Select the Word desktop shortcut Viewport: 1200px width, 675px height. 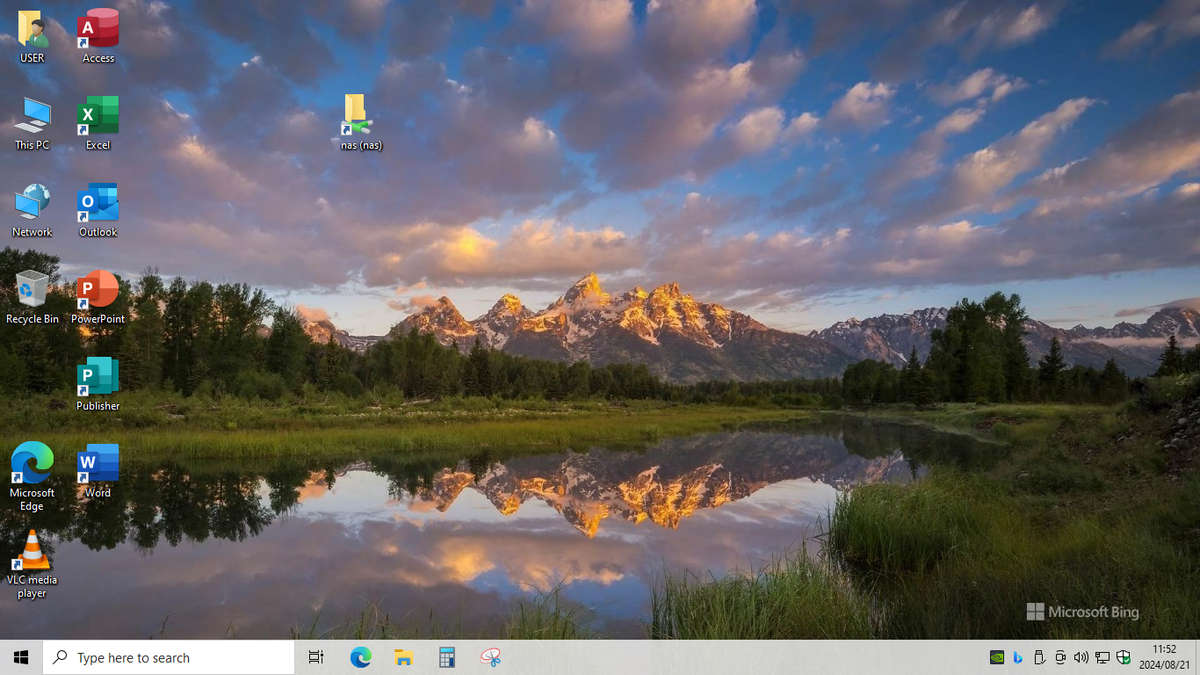[98, 464]
